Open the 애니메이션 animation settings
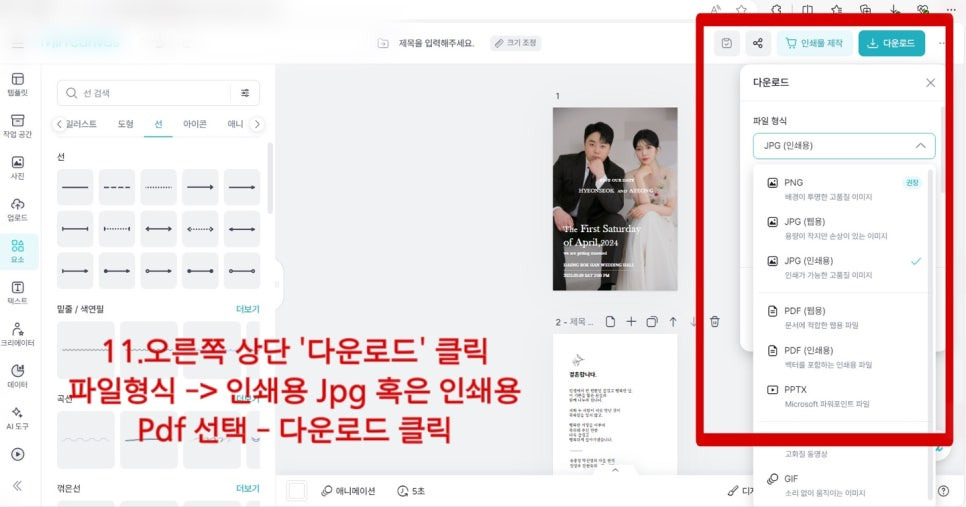 tap(348, 491)
